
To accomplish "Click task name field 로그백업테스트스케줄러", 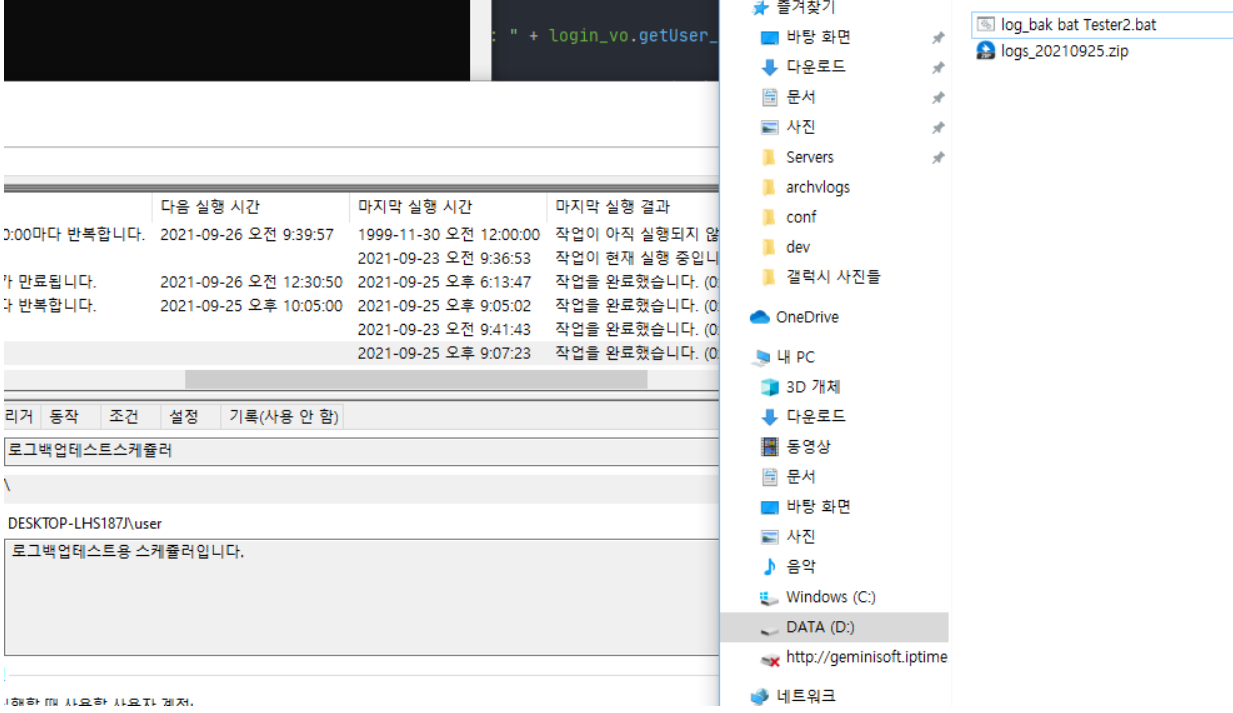I will point(361,451).
